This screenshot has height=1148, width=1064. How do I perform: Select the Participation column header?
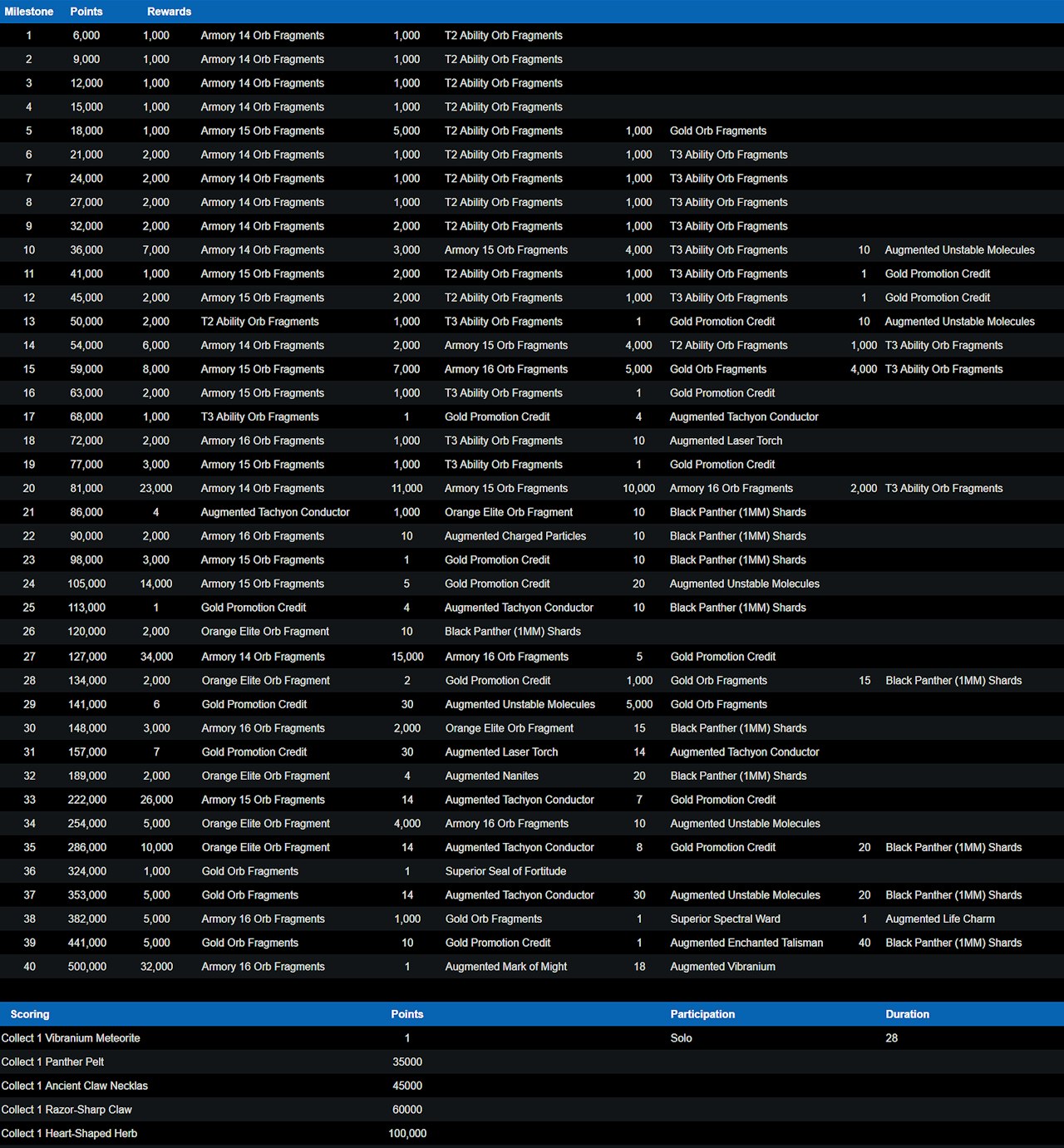click(x=702, y=1014)
